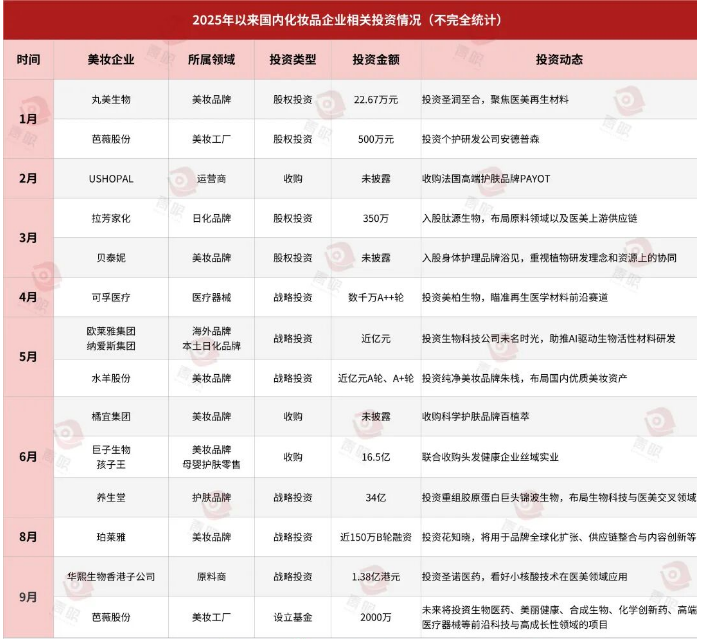Click the '所属领域' column header
This screenshot has height=639, width=702.
[x=211, y=59]
